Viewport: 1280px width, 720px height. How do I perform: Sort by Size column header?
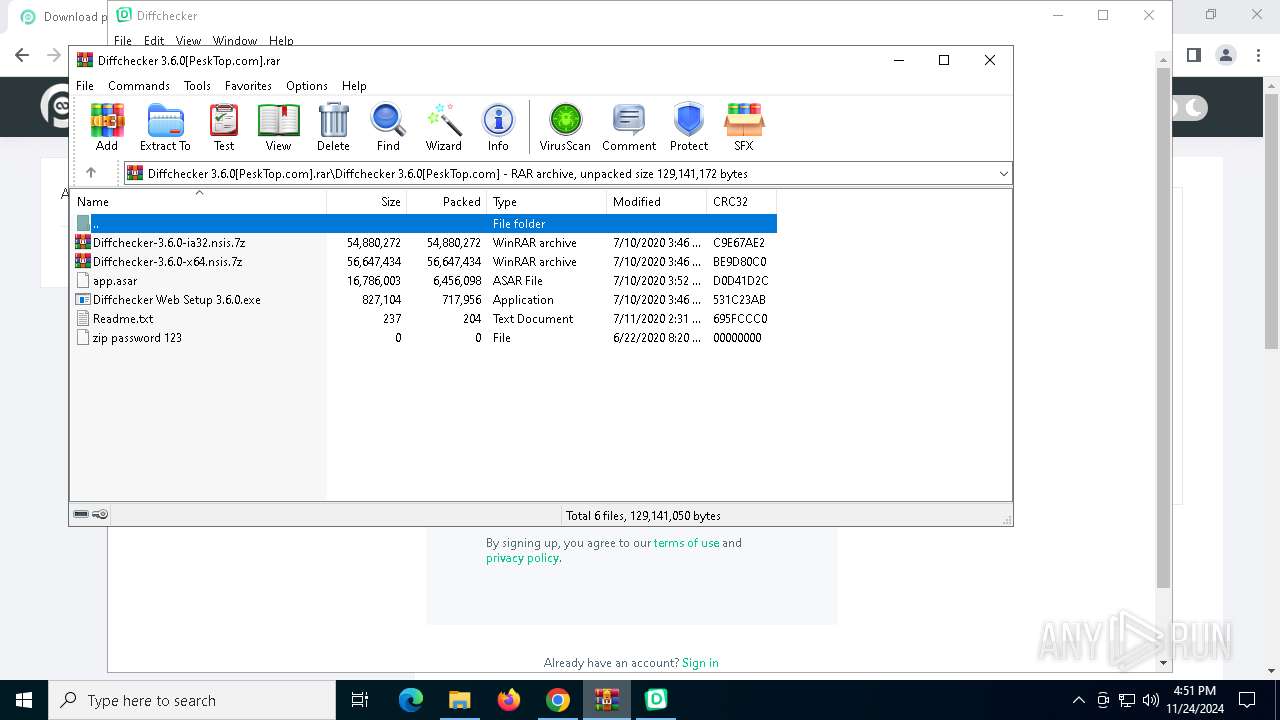[366, 201]
